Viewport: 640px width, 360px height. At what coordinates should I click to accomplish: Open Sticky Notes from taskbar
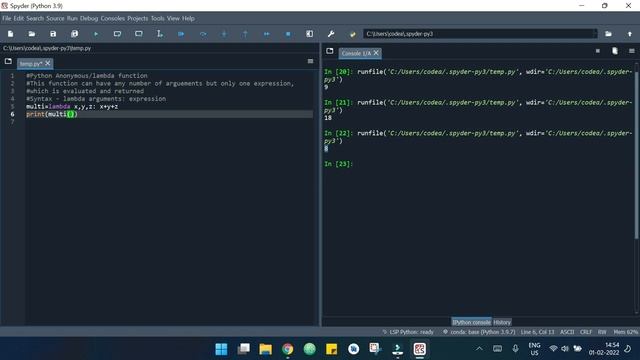(331, 349)
